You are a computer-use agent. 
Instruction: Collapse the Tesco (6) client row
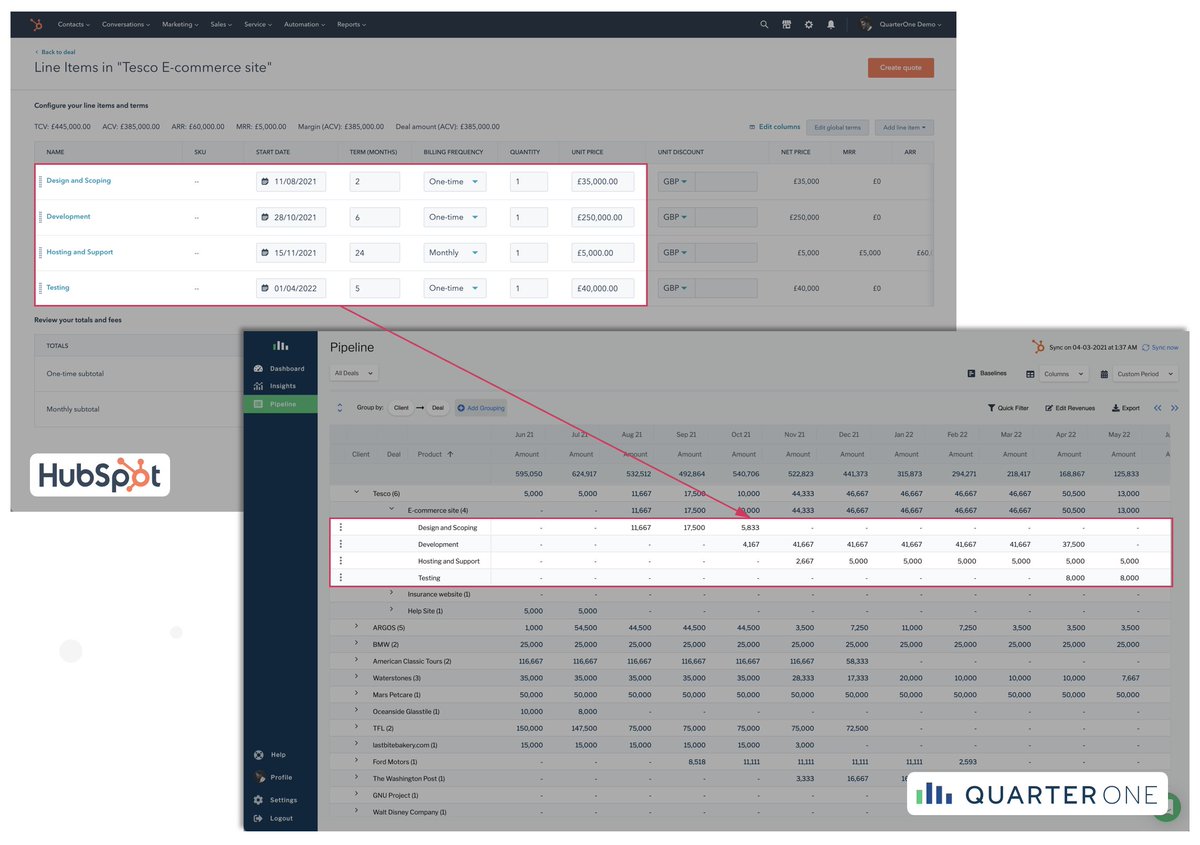[x=357, y=492]
